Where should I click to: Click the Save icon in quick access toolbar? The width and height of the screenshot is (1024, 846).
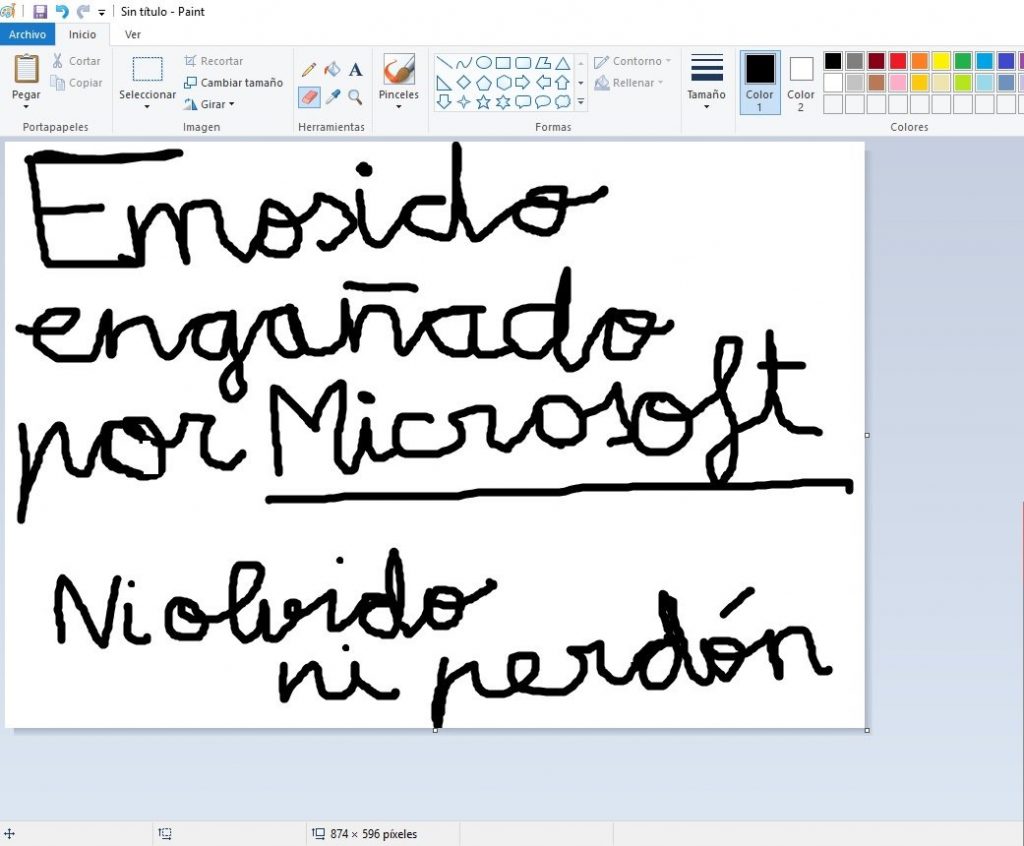click(40, 12)
